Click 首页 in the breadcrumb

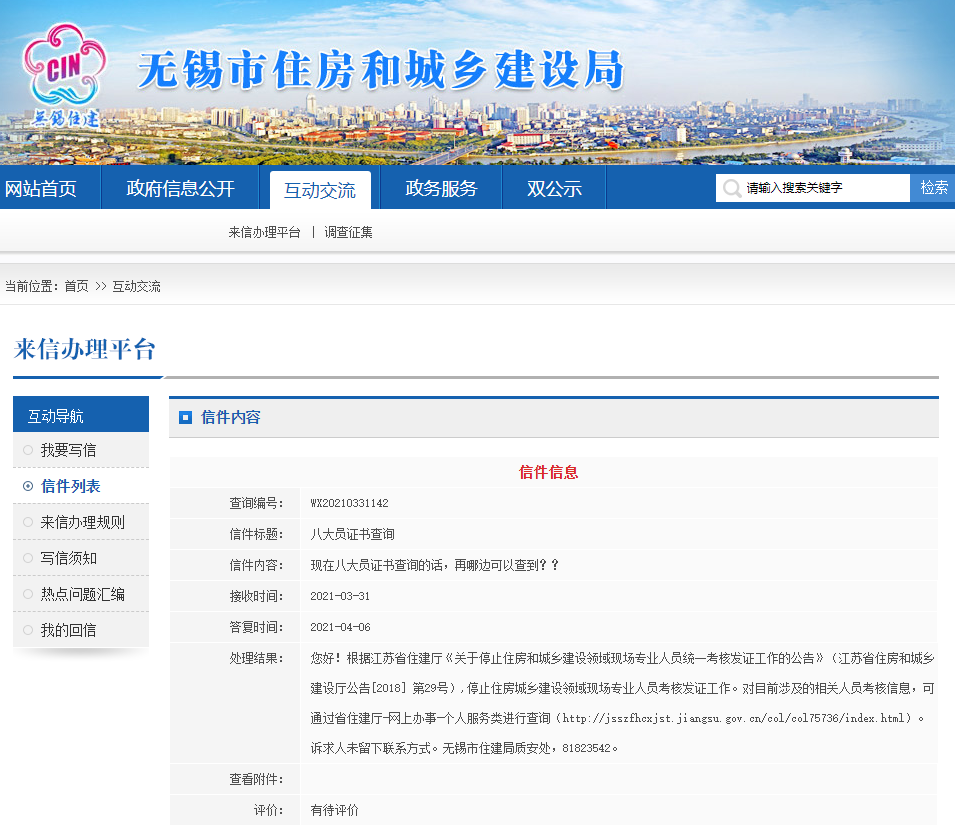tap(76, 286)
